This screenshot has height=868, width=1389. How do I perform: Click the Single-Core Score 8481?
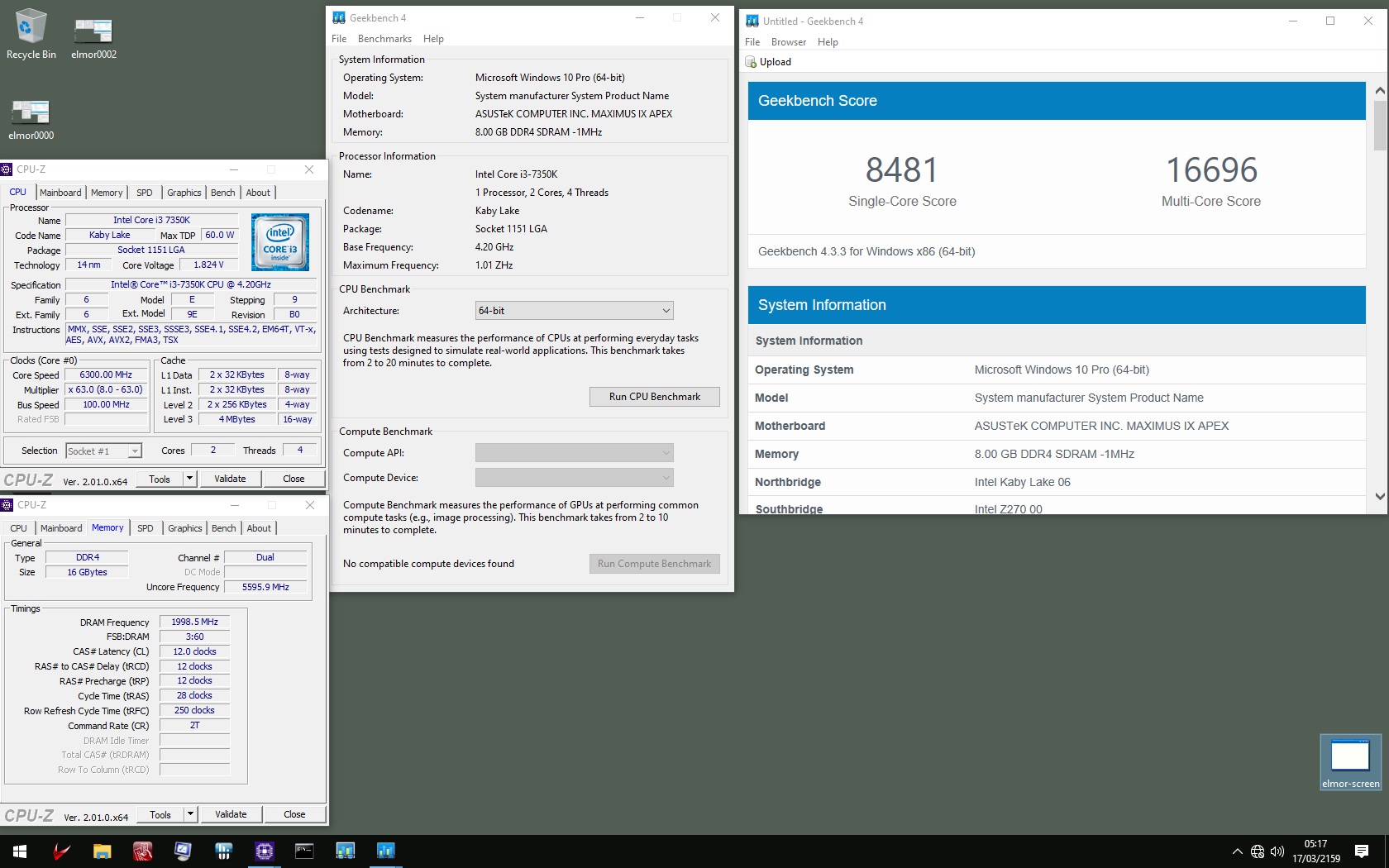(x=902, y=170)
